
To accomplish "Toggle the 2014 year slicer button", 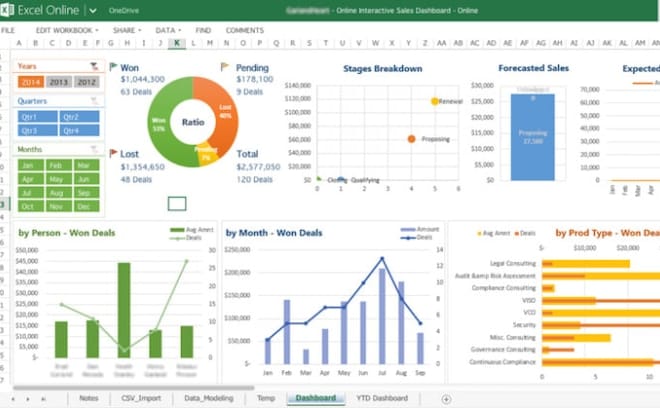I will (31, 82).
